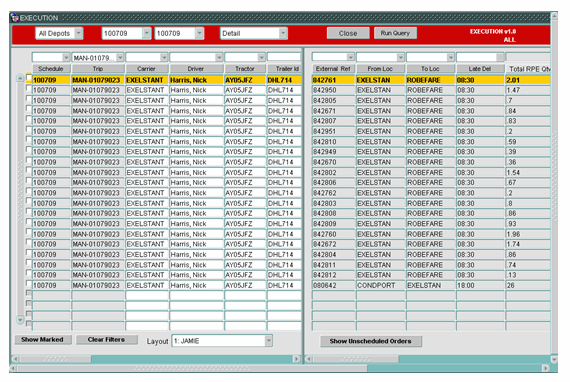Sort by the External Ref column header
570x382 pixels.
tap(333, 69)
